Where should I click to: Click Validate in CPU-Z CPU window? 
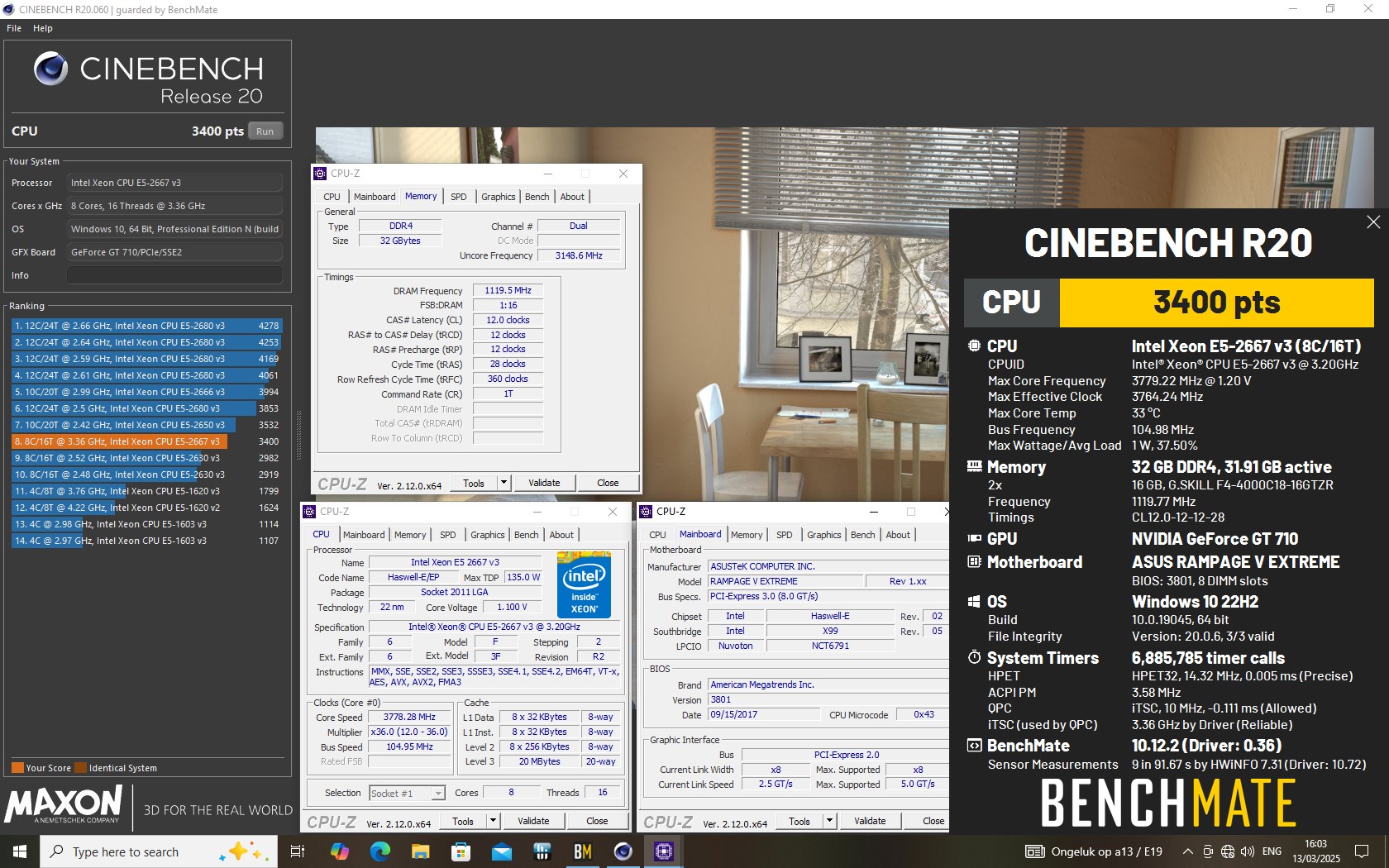533,822
